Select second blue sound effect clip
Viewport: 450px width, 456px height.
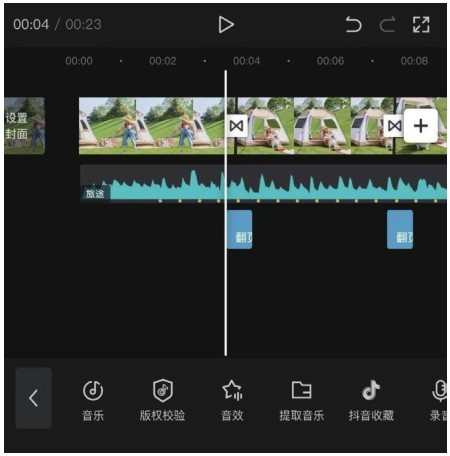click(x=400, y=229)
